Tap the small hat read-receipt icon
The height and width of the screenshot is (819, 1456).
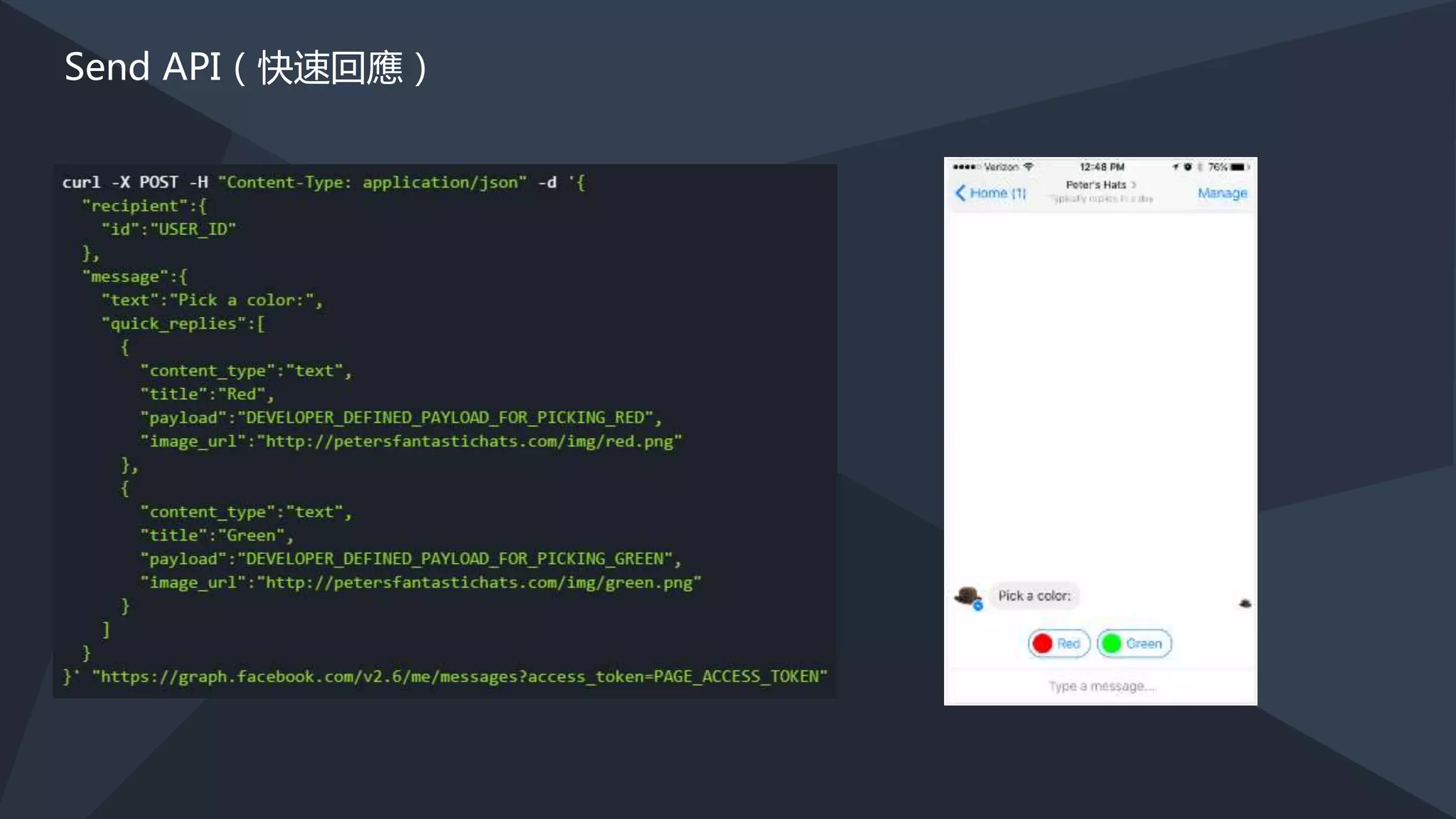(x=1245, y=603)
